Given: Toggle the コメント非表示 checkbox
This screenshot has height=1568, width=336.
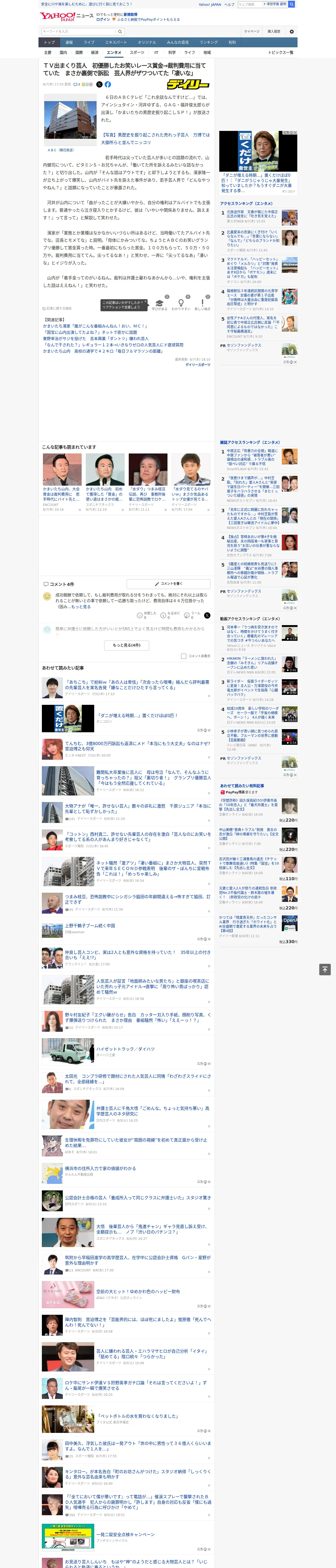Looking at the screenshot, I should click(x=183, y=656).
